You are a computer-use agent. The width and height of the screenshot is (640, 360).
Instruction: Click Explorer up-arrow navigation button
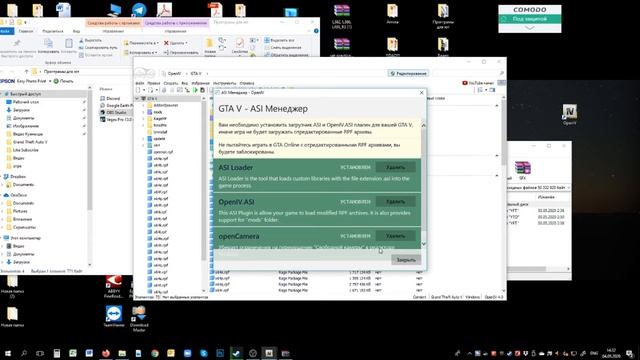(27, 71)
